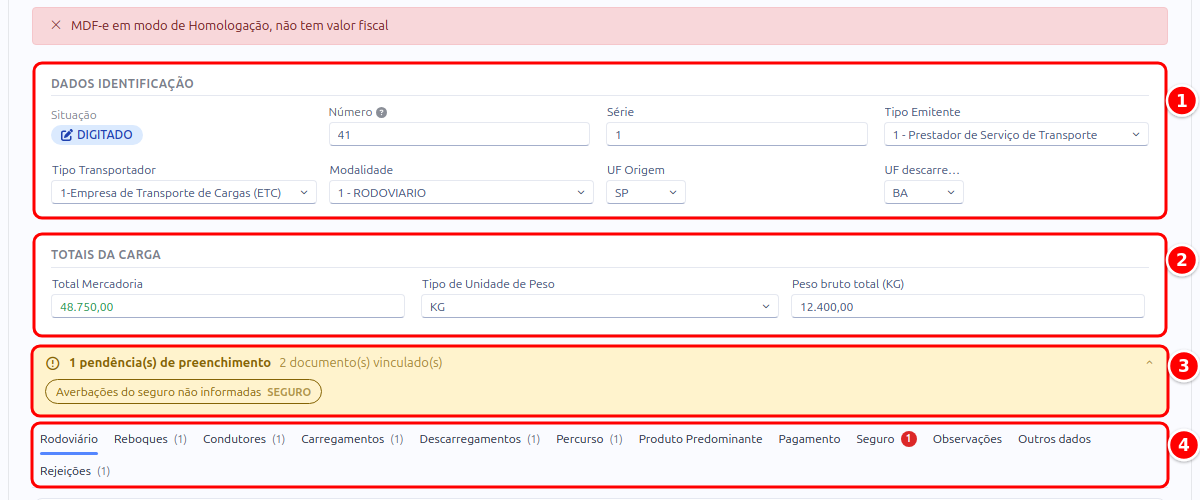Screen dimensions: 1200x500
Task: Switch to the Reboques tab
Action: 151,439
